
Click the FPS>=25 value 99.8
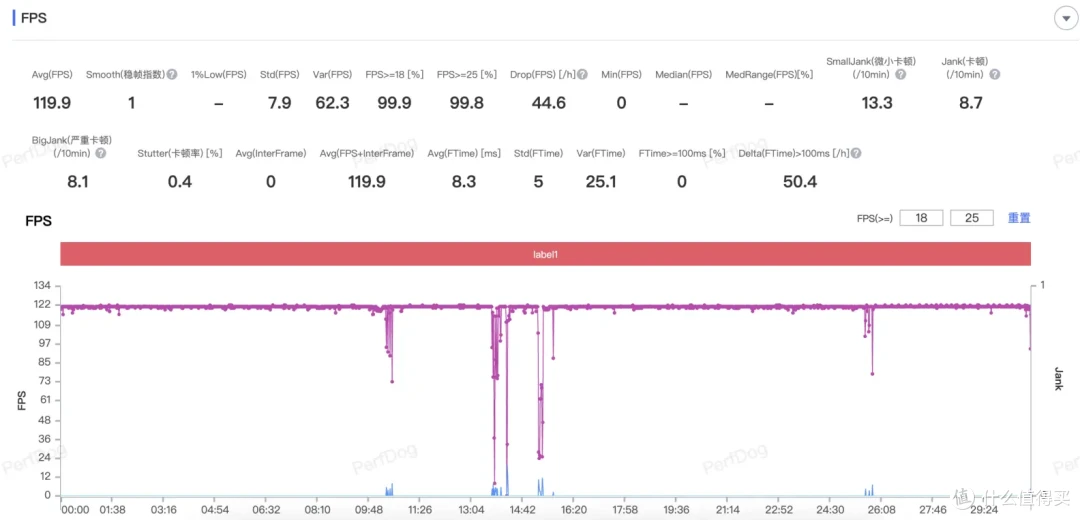click(466, 103)
